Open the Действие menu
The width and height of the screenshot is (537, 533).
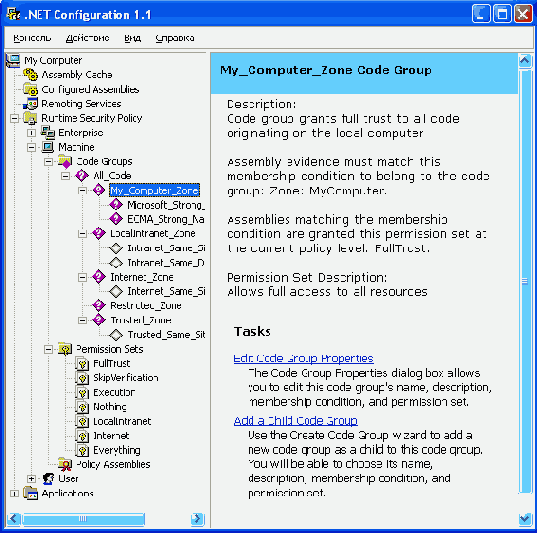click(88, 38)
